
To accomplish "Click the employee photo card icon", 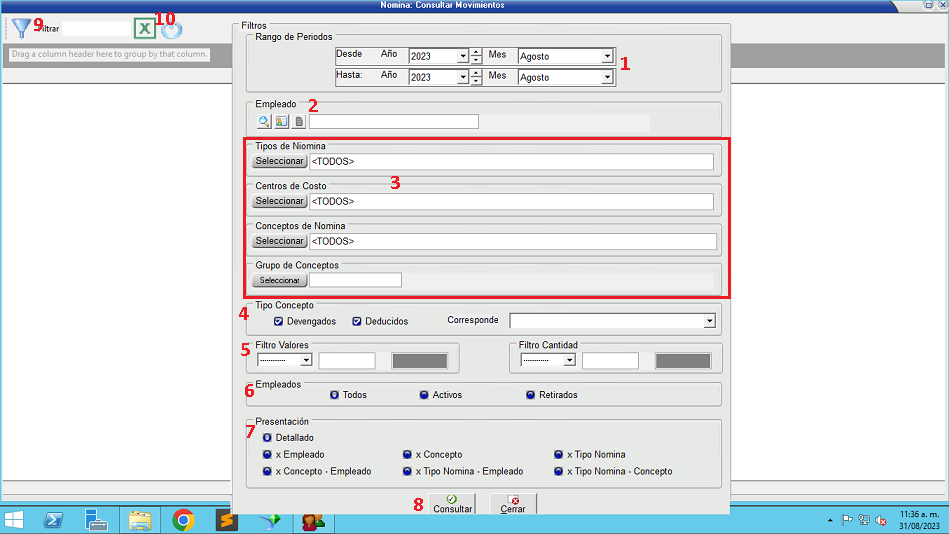I will tap(281, 122).
